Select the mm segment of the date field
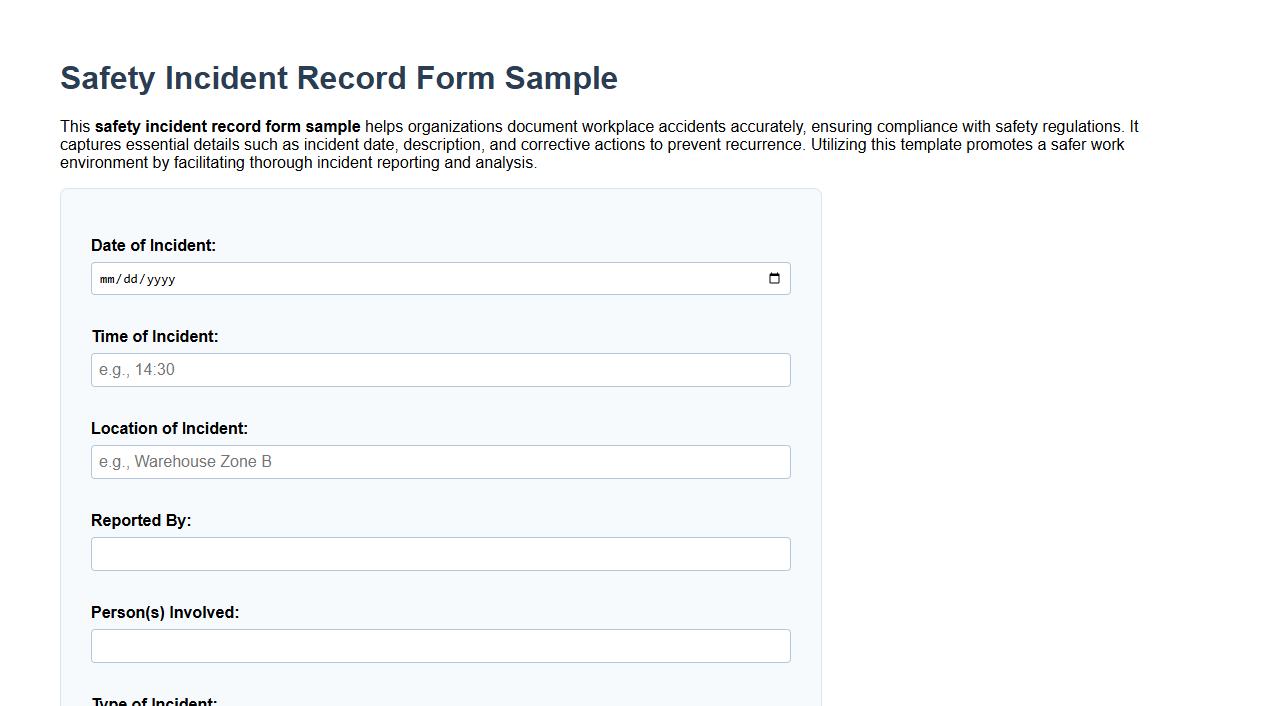 click(108, 279)
